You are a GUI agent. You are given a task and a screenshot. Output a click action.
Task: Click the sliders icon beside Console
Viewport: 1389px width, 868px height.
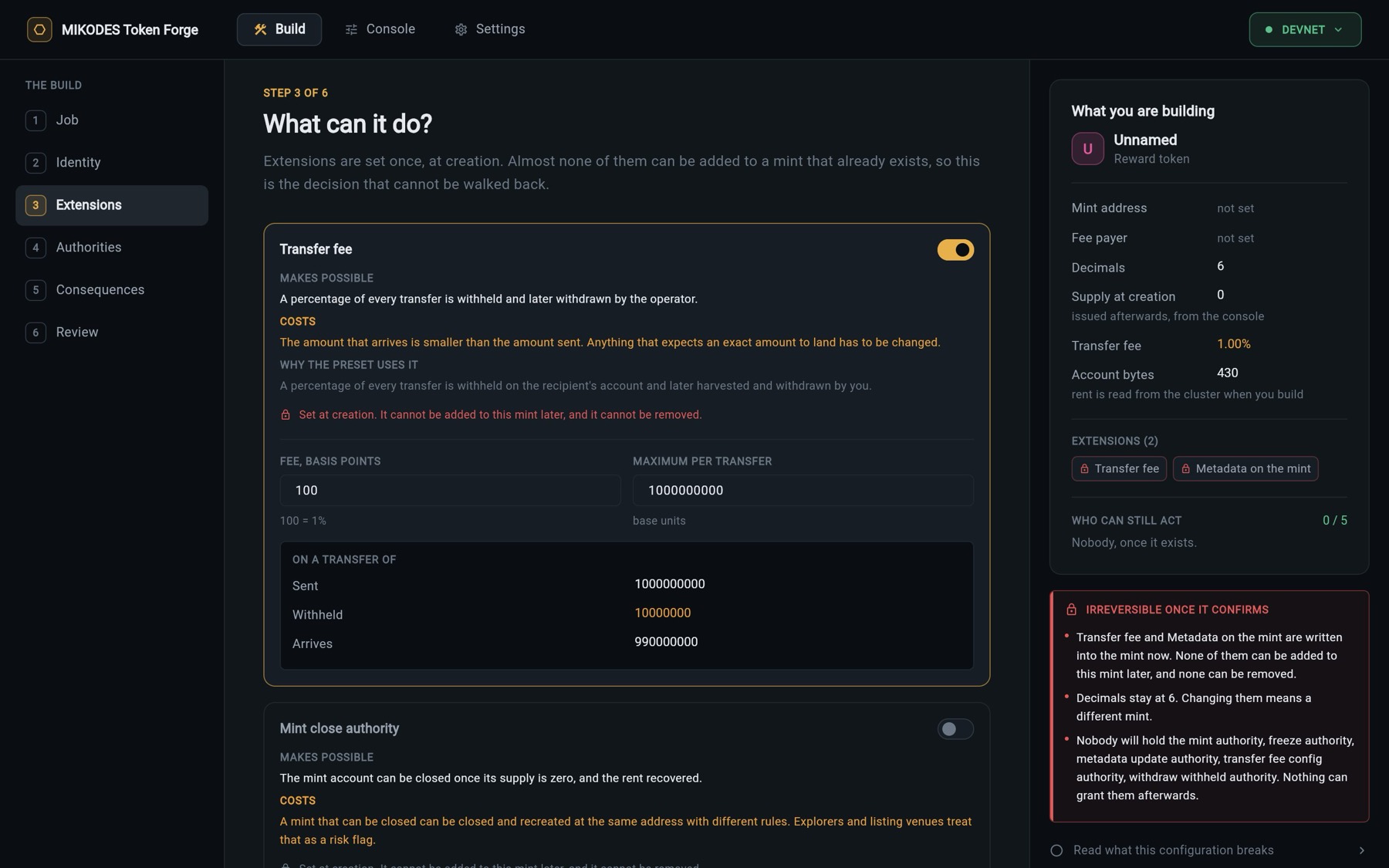click(x=351, y=29)
